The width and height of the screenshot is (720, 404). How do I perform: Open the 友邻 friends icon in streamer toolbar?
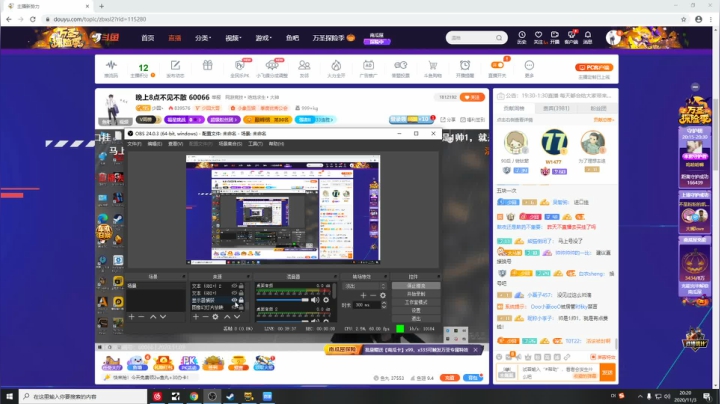(304, 65)
